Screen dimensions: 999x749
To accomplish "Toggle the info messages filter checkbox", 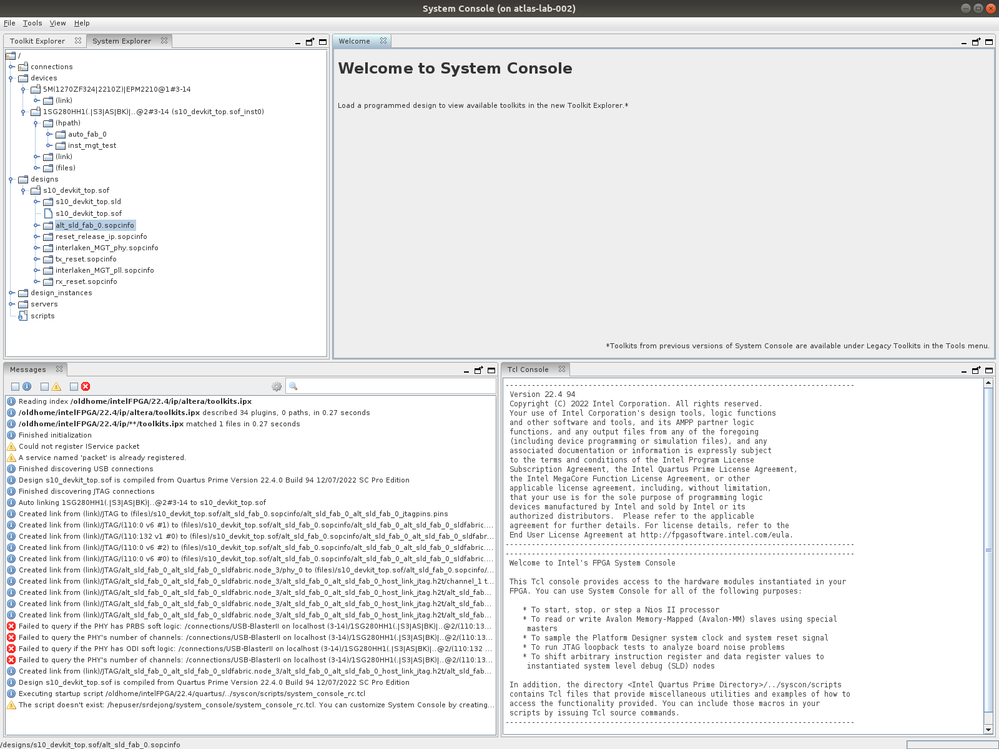I will click(x=15, y=387).
